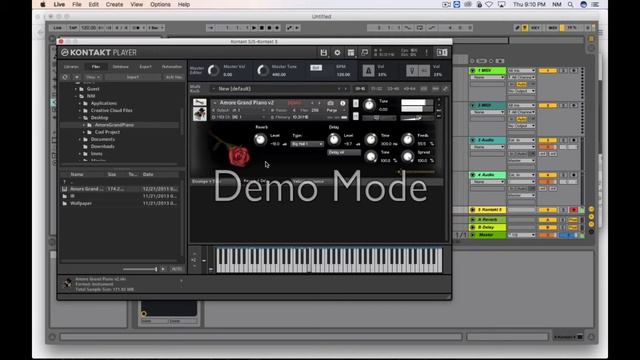Toggle Kontakt rack view layout icon
This screenshot has height=360, width=640.
[x=351, y=53]
